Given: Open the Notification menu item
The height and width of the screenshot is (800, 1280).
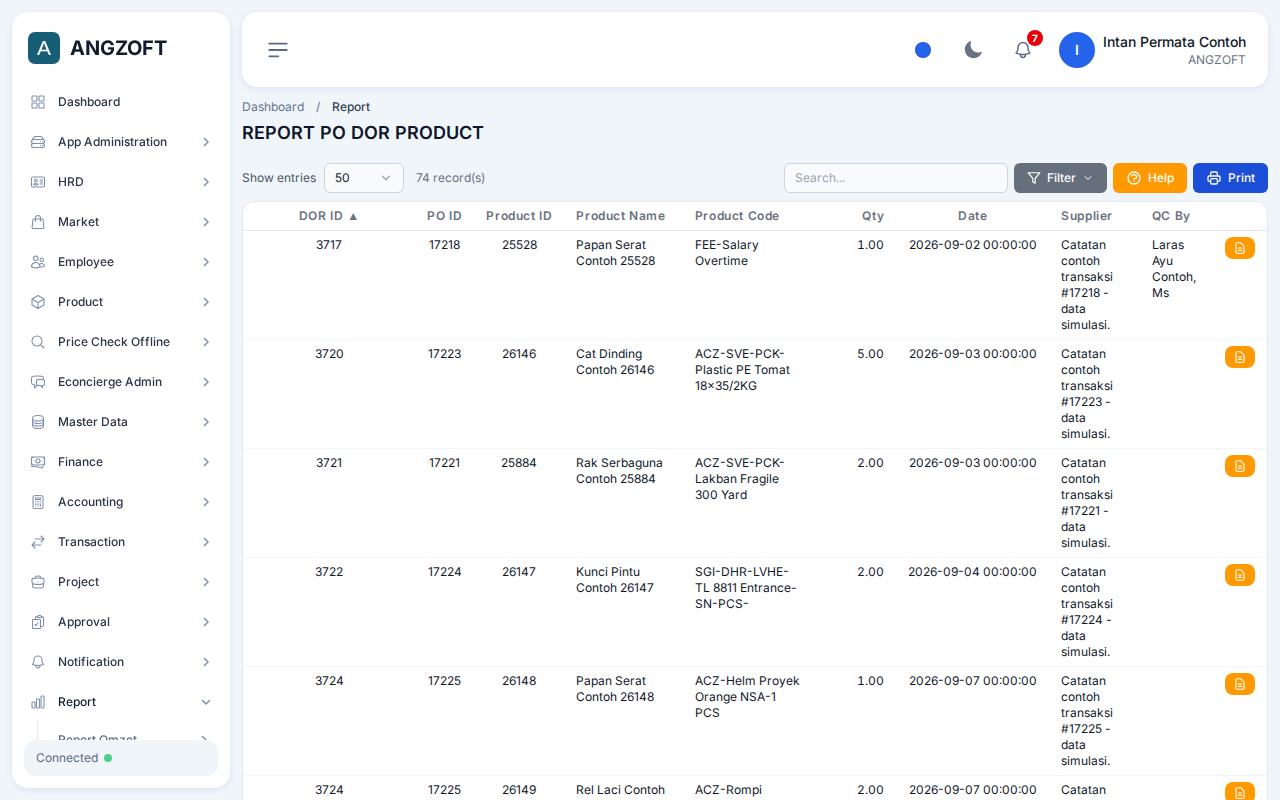Looking at the screenshot, I should click(x=121, y=662).
